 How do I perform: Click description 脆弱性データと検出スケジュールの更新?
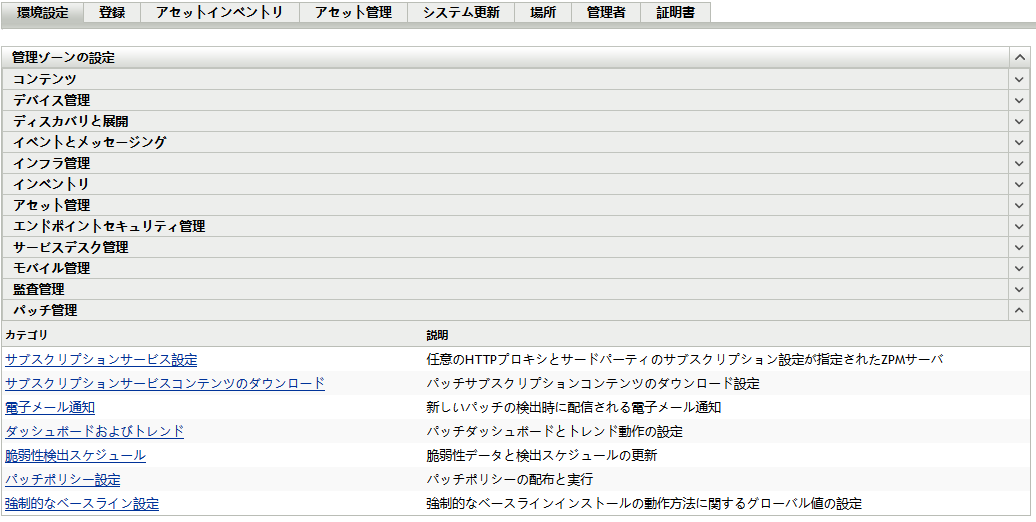pyautogui.click(x=542, y=455)
